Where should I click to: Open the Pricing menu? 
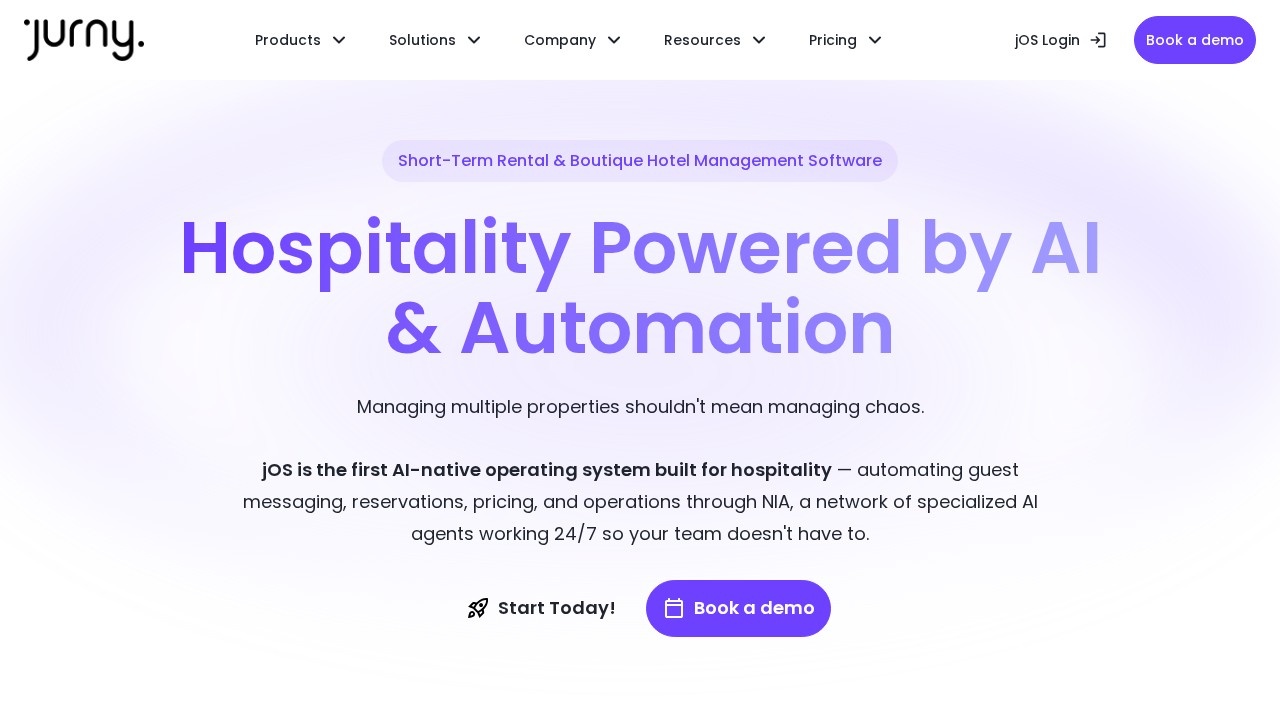(x=846, y=40)
